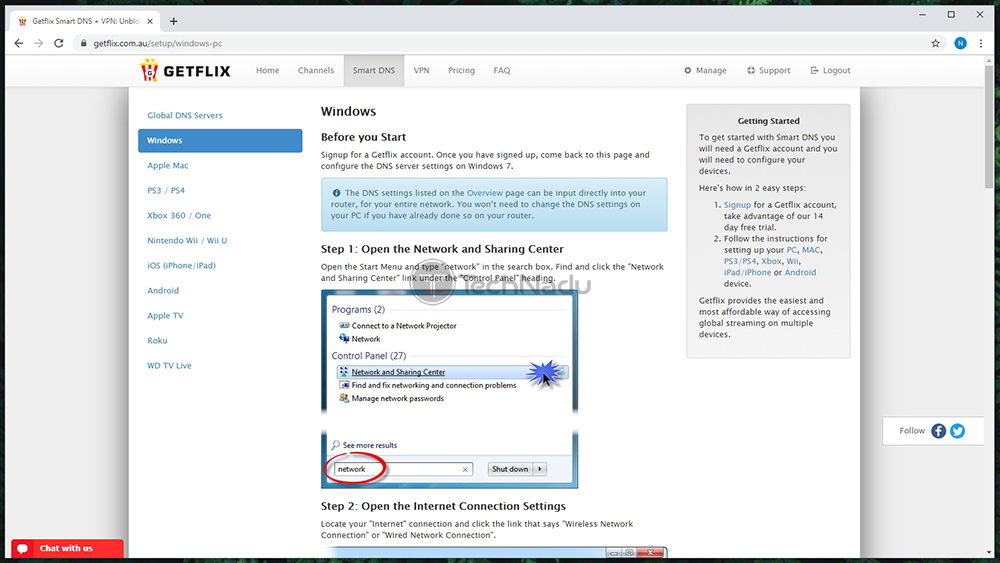Image resolution: width=1000 pixels, height=563 pixels.
Task: Click the Overview link in info box
Action: [x=485, y=193]
